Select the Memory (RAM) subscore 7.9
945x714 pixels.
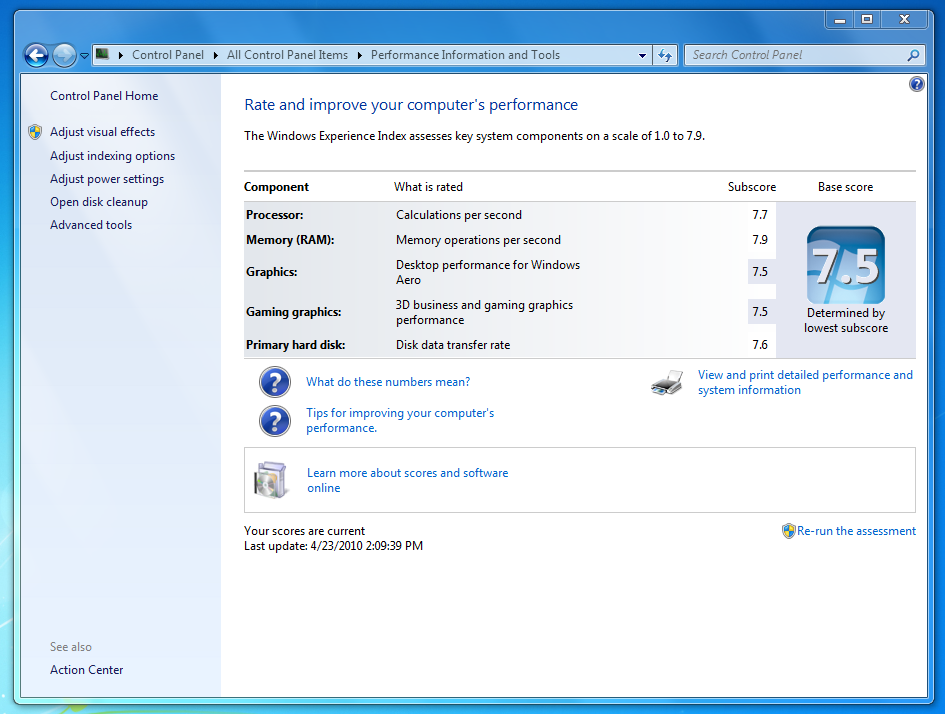760,240
